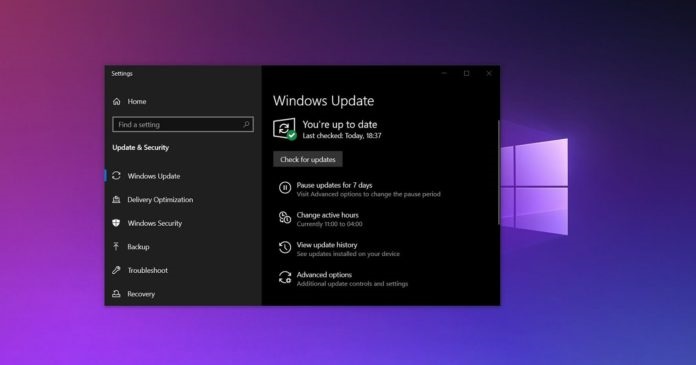Click the Home icon in sidebar
696x365 pixels.
(117, 102)
